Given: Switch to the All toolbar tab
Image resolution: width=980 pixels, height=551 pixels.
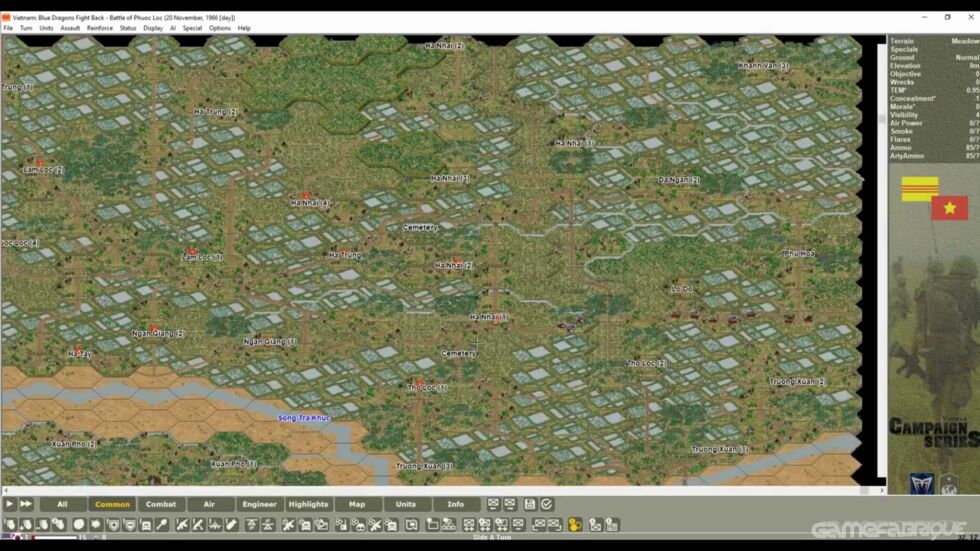Looking at the screenshot, I should [x=62, y=504].
